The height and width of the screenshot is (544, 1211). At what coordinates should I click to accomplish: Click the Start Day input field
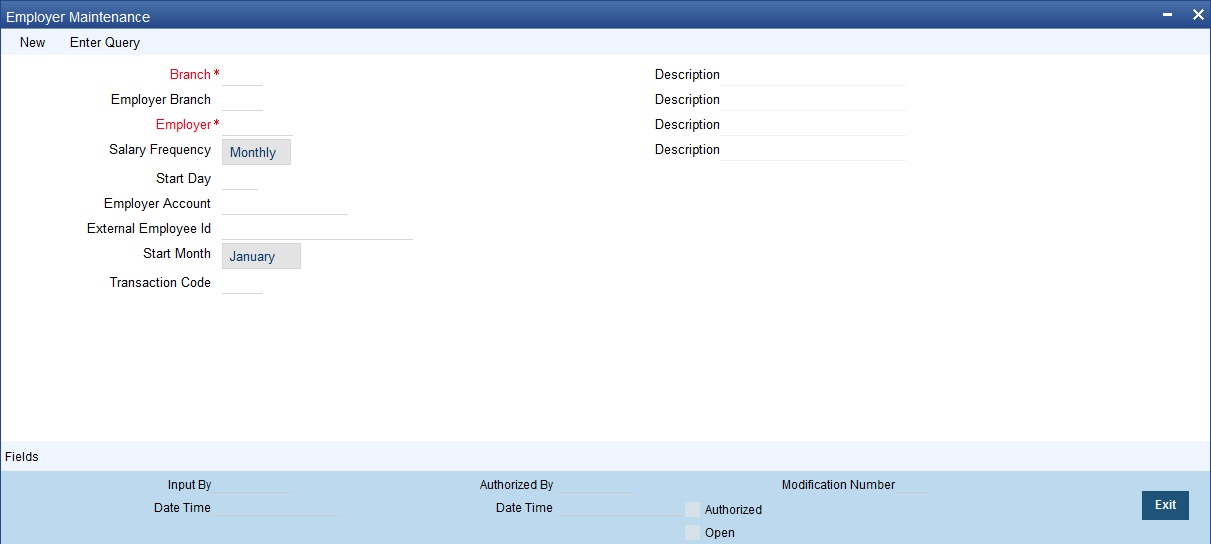[240, 179]
